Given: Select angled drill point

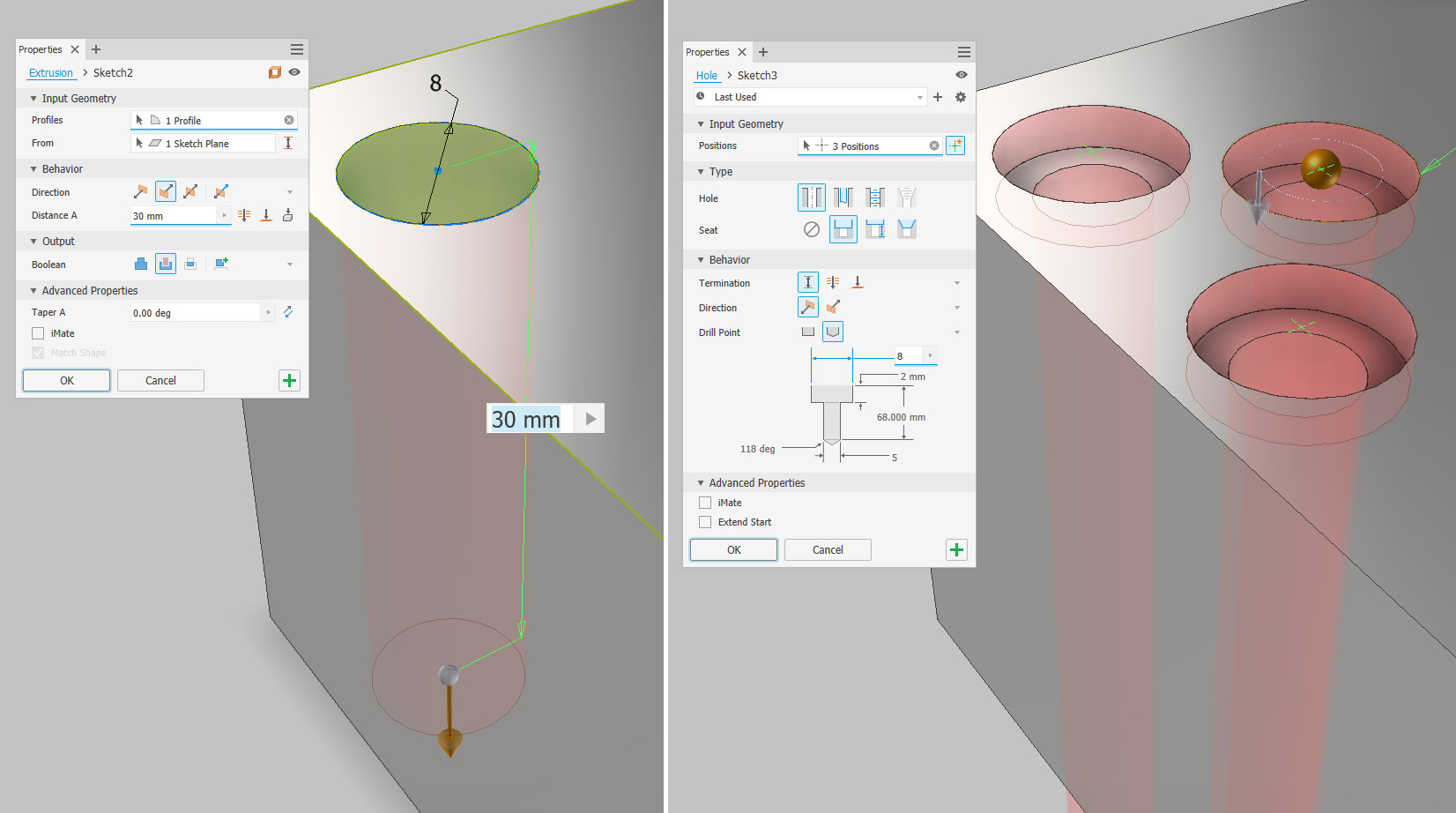Looking at the screenshot, I should [x=833, y=332].
